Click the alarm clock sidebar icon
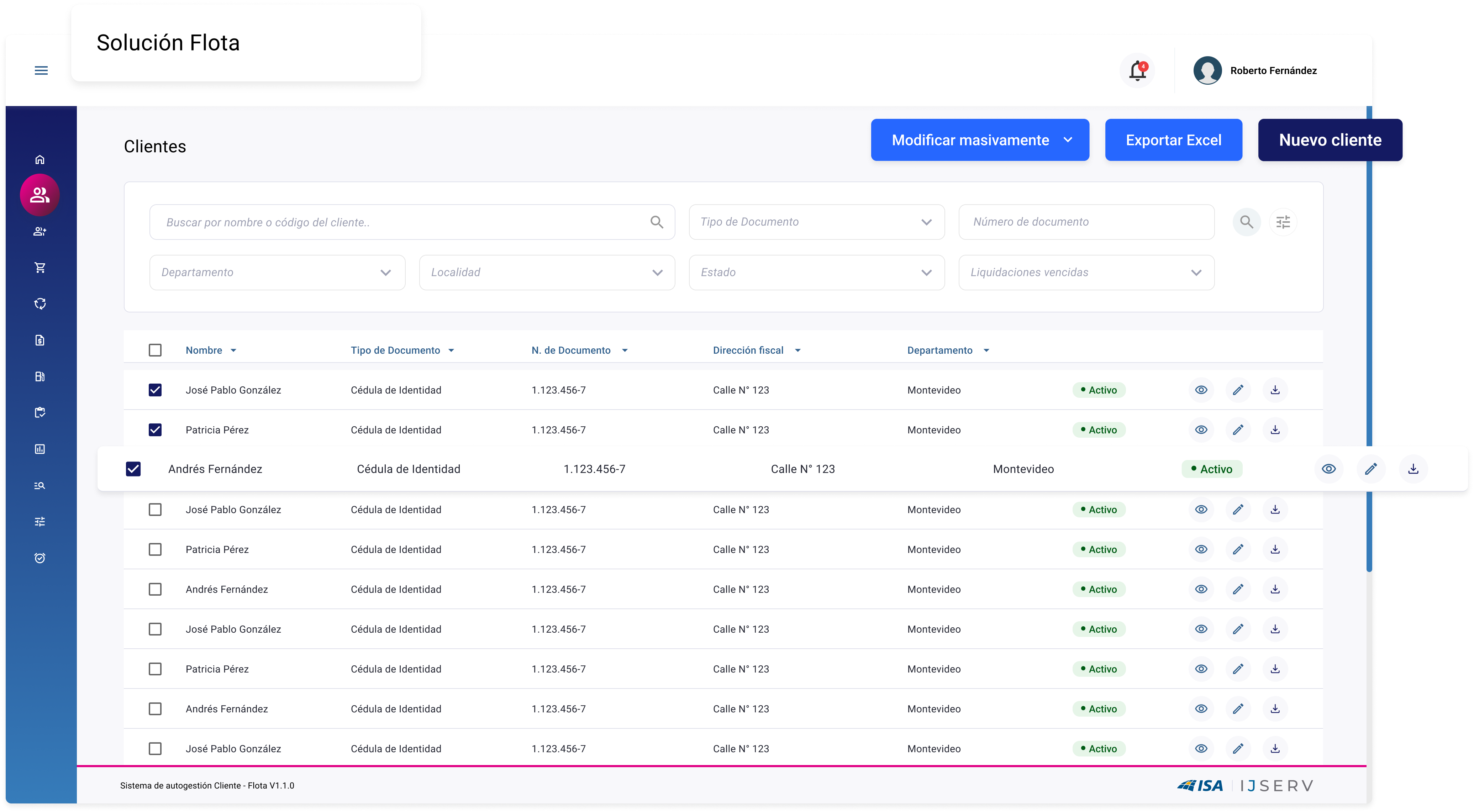1474x812 pixels. tap(40, 558)
